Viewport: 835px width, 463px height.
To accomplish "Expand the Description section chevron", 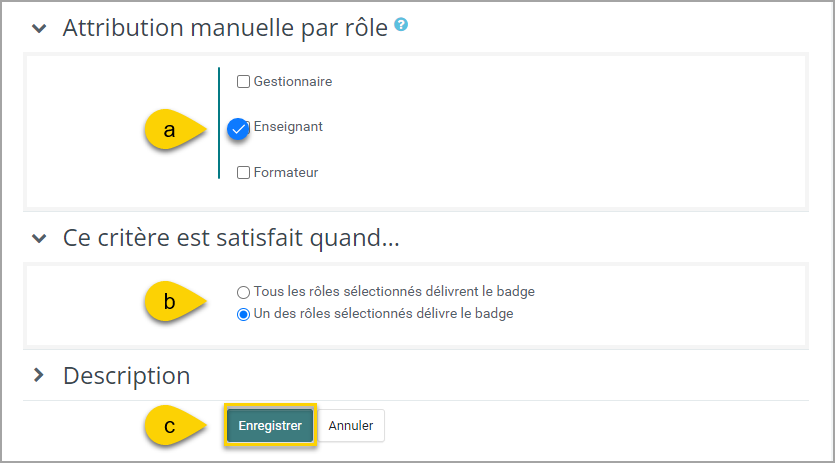I will point(38,375).
